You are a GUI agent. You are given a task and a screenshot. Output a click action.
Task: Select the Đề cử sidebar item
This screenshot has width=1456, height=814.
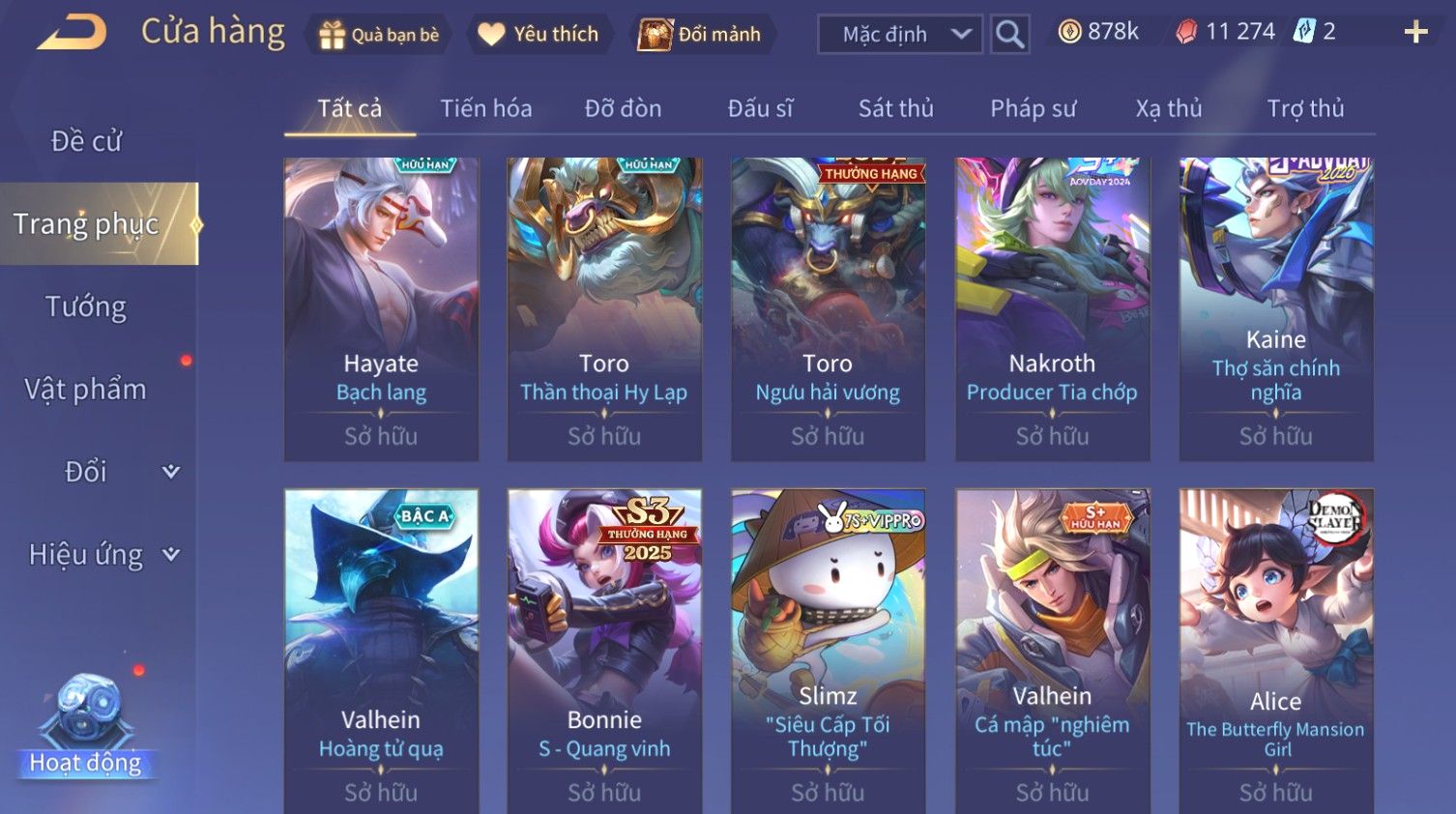click(86, 141)
